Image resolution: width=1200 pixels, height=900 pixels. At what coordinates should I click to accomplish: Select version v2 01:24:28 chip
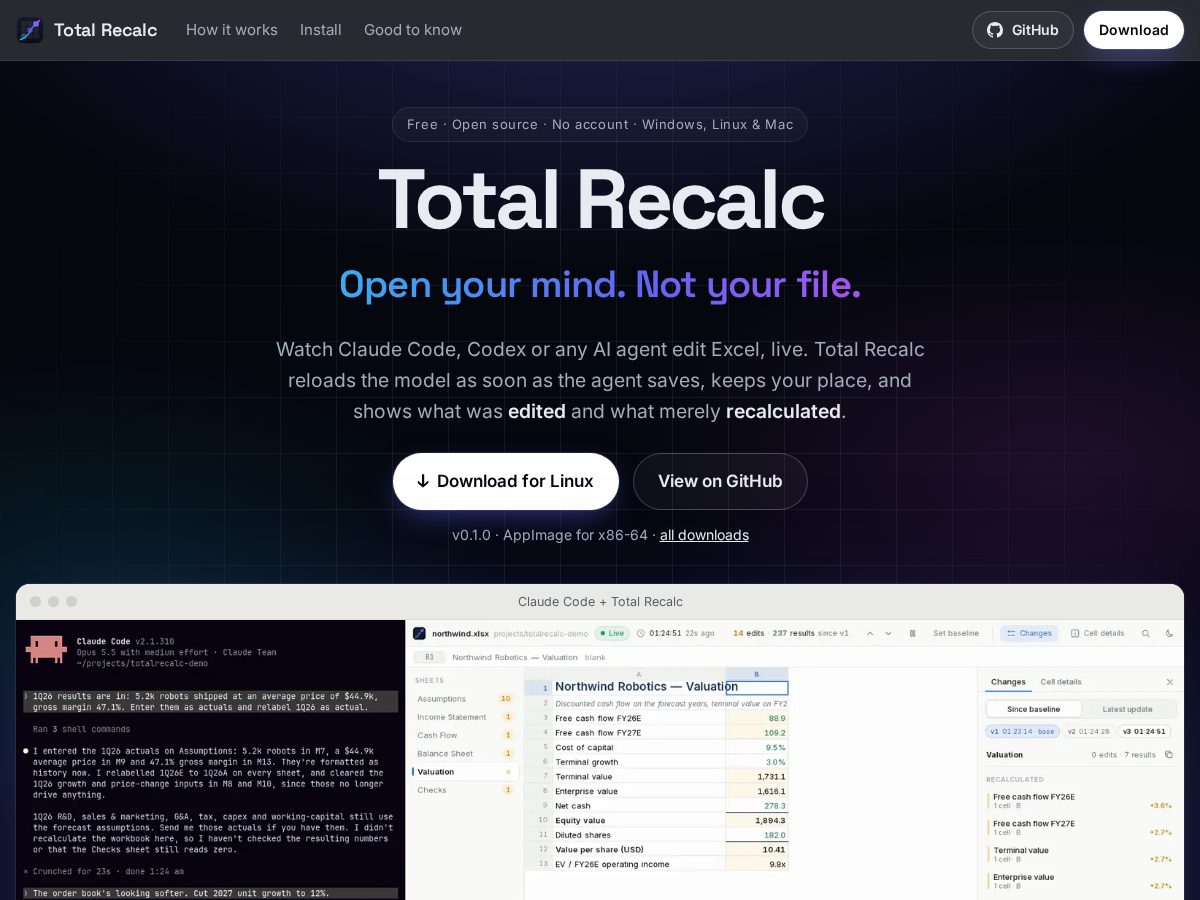(x=1087, y=731)
